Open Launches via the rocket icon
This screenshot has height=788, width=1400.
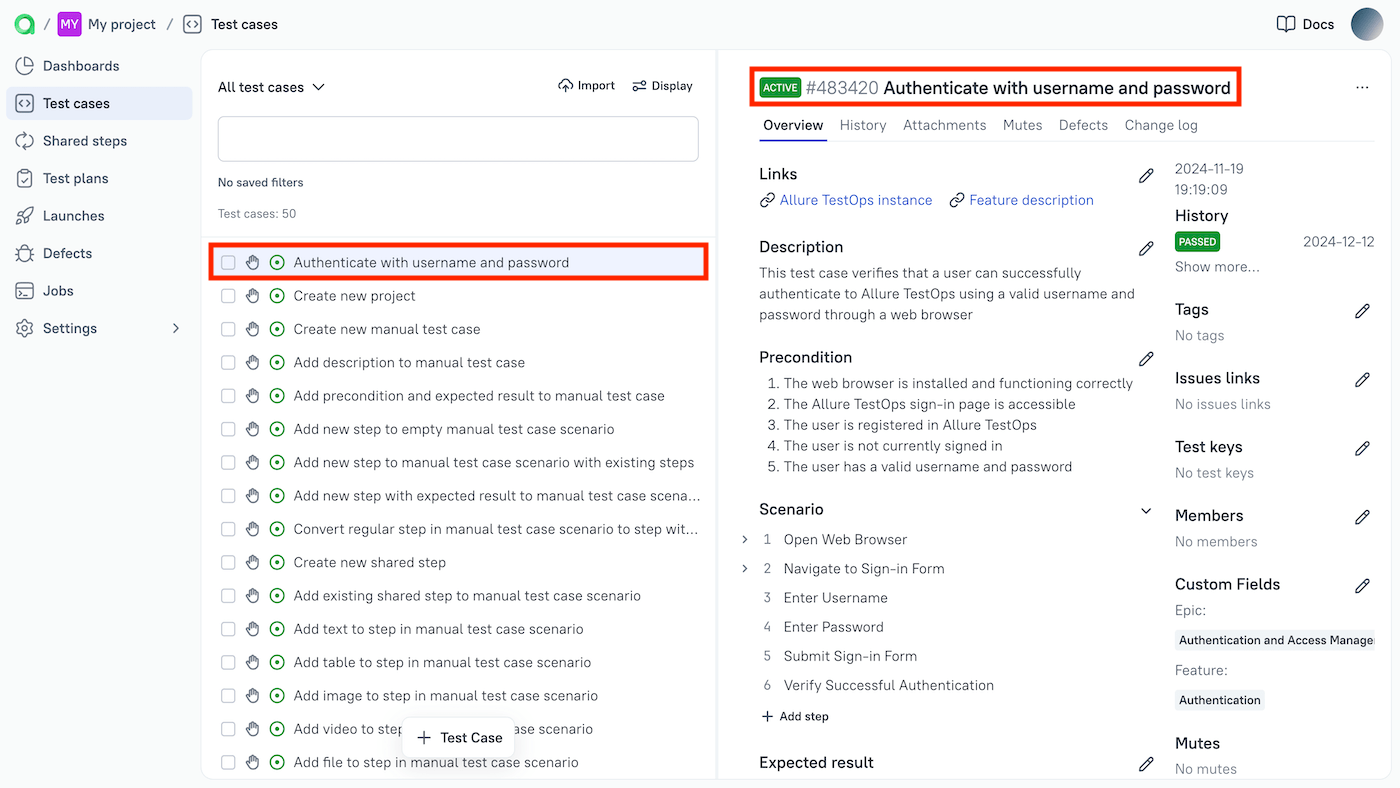tap(25, 216)
